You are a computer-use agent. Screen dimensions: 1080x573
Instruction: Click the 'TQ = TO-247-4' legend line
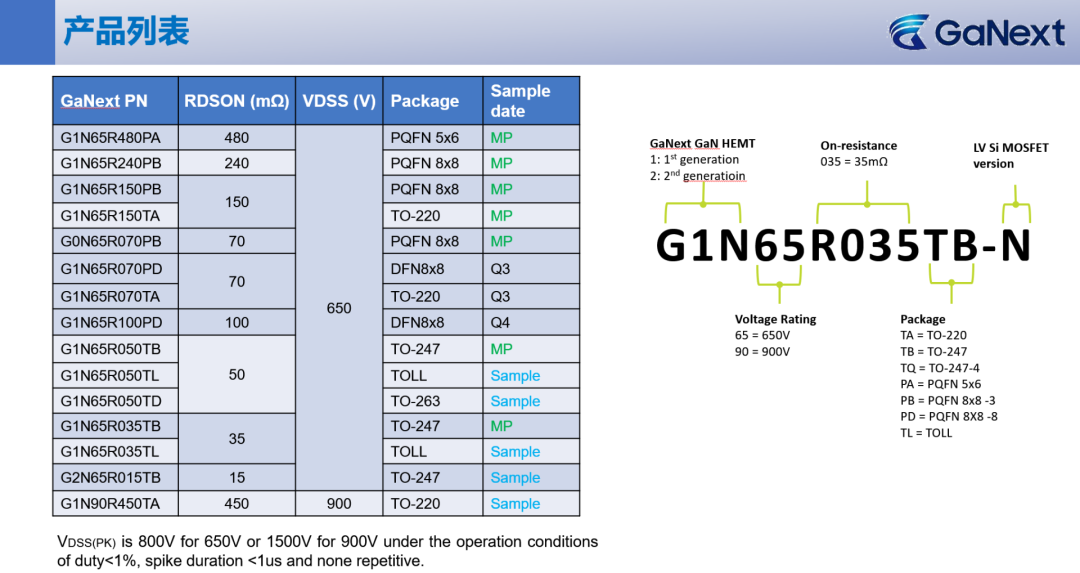coord(939,368)
